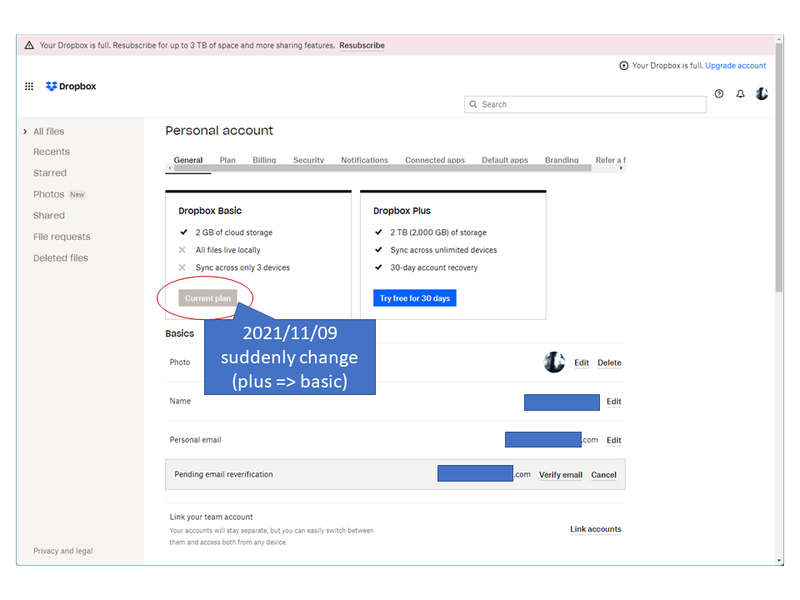Switch to the Billing tab
This screenshot has width=800, height=600.
click(x=264, y=160)
